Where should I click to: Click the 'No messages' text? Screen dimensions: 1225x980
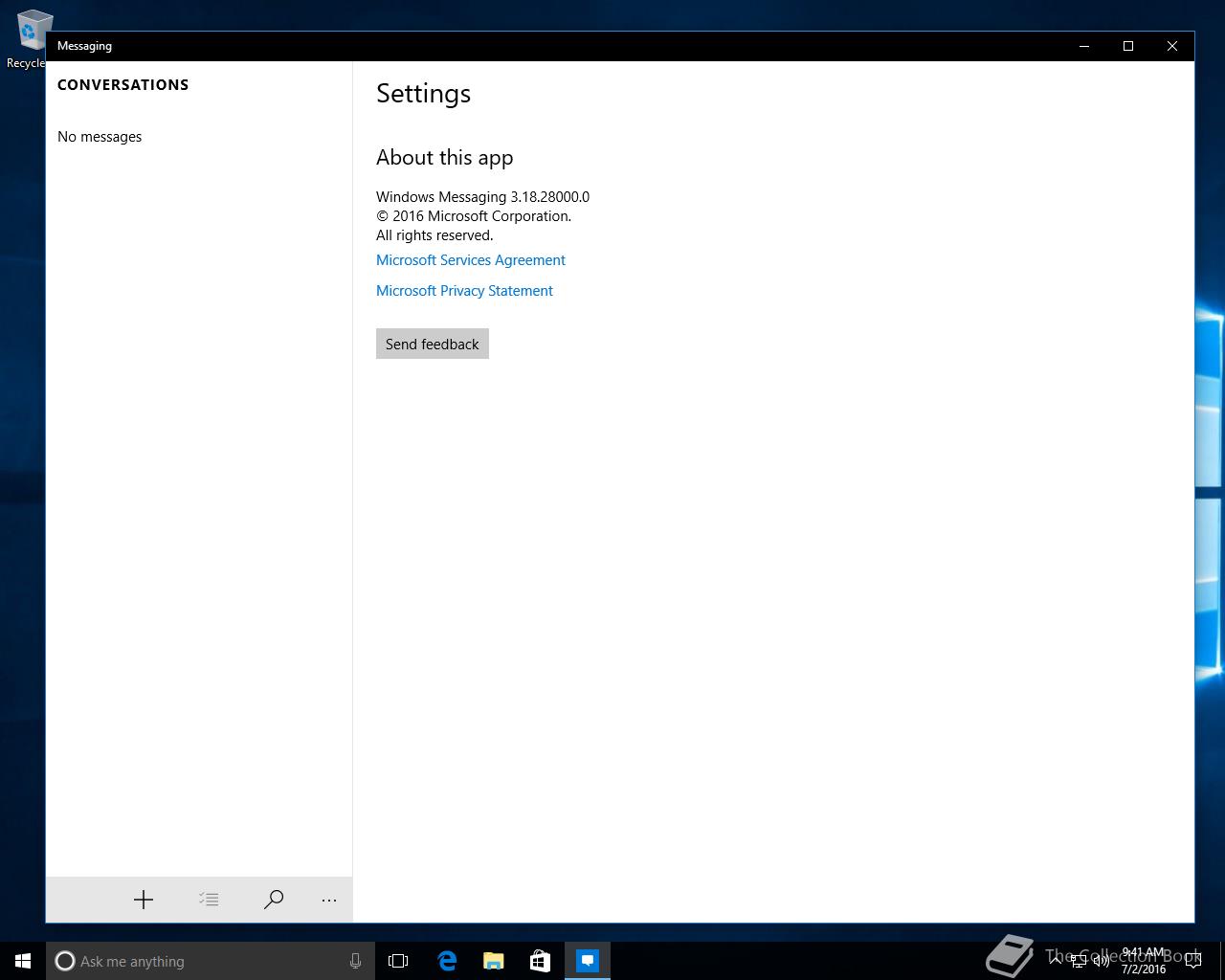click(x=100, y=137)
